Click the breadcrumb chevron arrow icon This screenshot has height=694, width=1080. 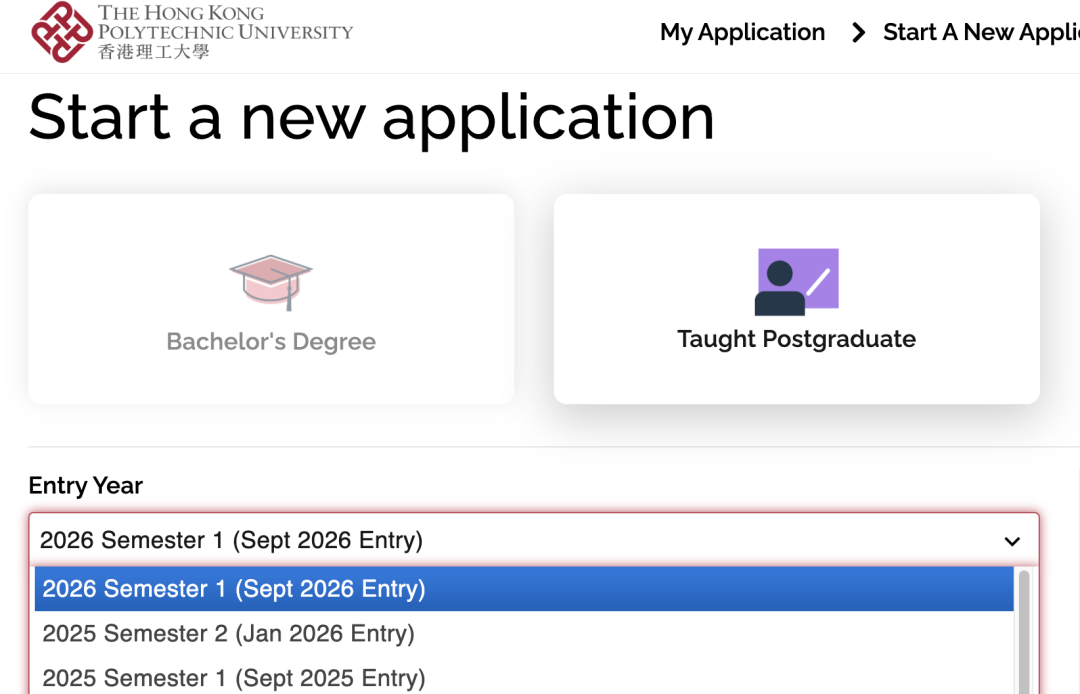tap(858, 32)
